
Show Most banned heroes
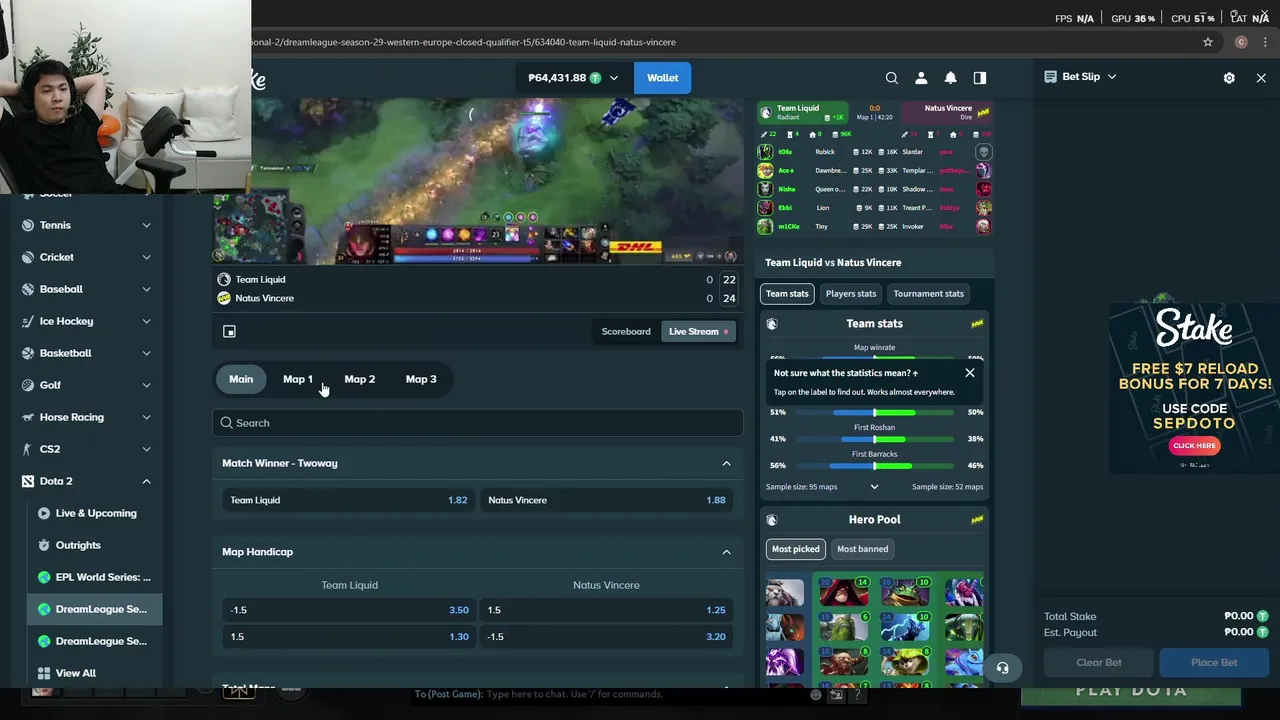tap(862, 549)
